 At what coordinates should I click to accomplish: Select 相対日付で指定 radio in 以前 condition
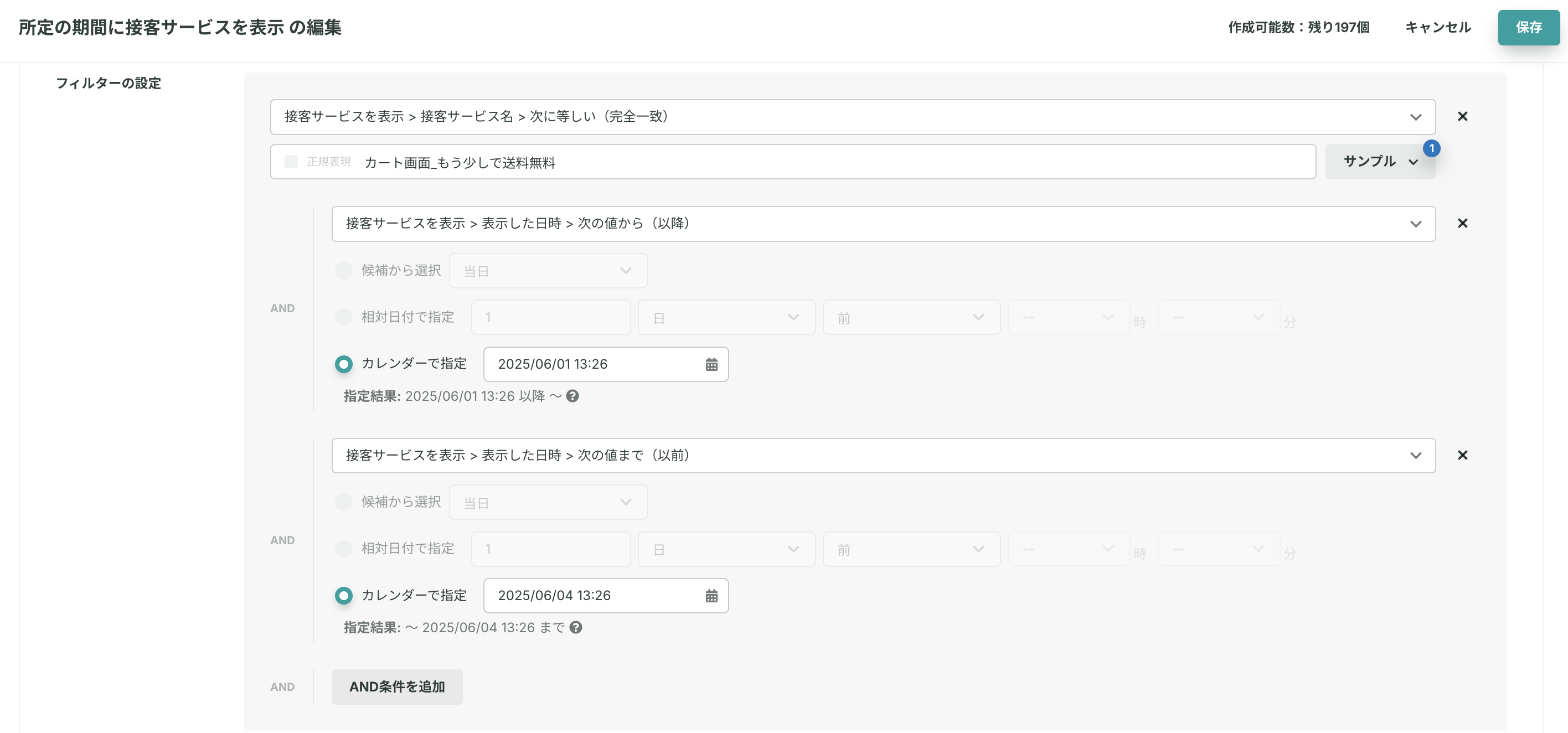pos(344,549)
